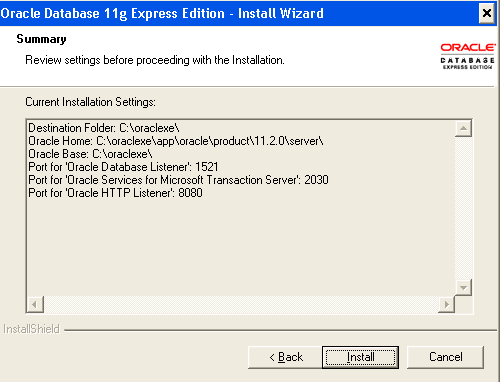Click the Current Installation Settings label
The width and height of the screenshot is (501, 382).
pos(90,102)
